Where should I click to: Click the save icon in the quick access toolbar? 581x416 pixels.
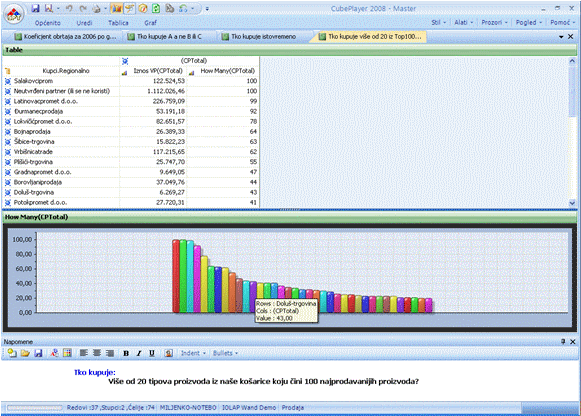35,8
